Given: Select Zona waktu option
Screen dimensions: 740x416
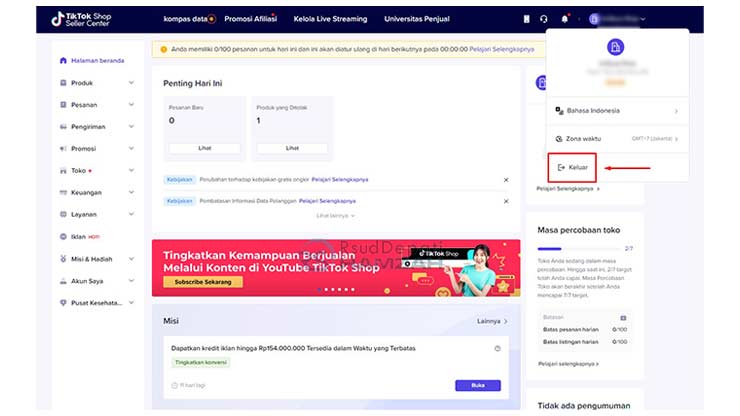Looking at the screenshot, I should pos(617,139).
